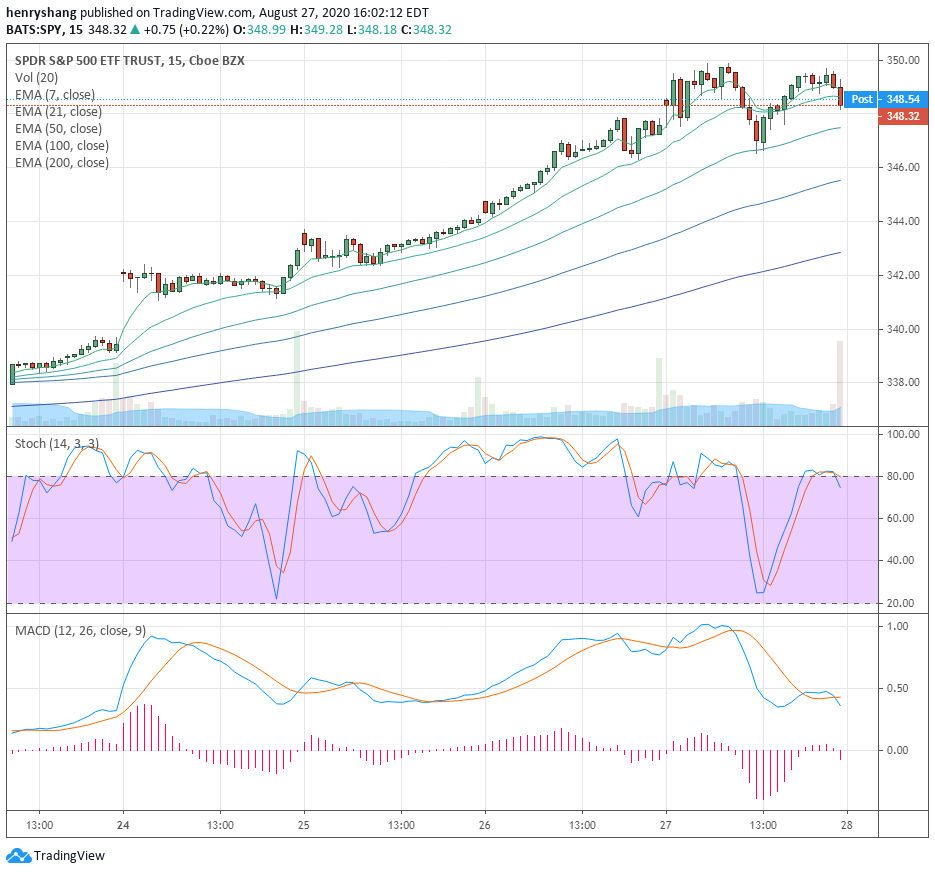Click date 24 on the time axis
Viewport: 935px width, 874px height.
point(123,826)
